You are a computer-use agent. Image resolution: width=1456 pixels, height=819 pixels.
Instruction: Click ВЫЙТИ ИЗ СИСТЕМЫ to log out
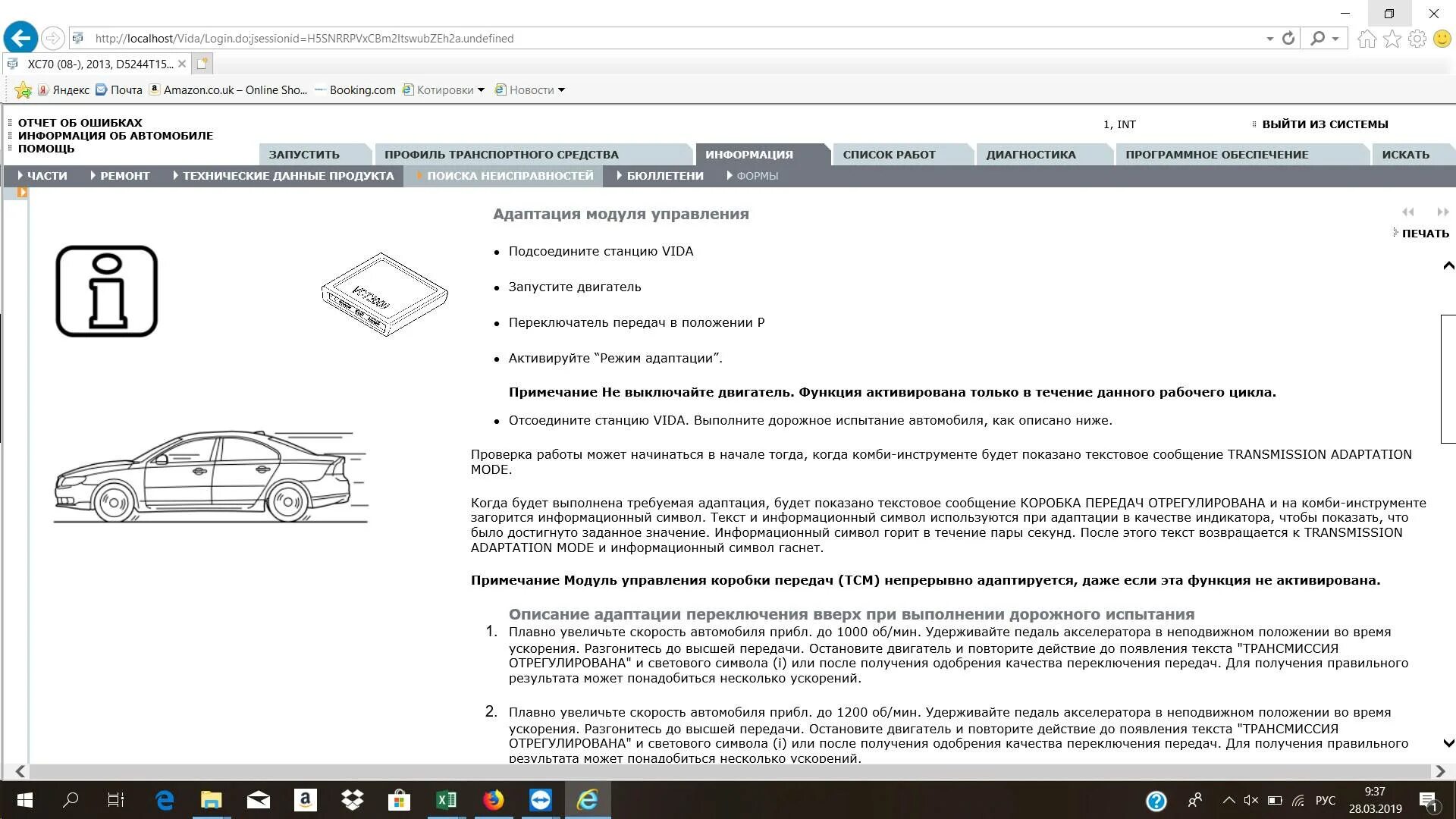pos(1325,124)
